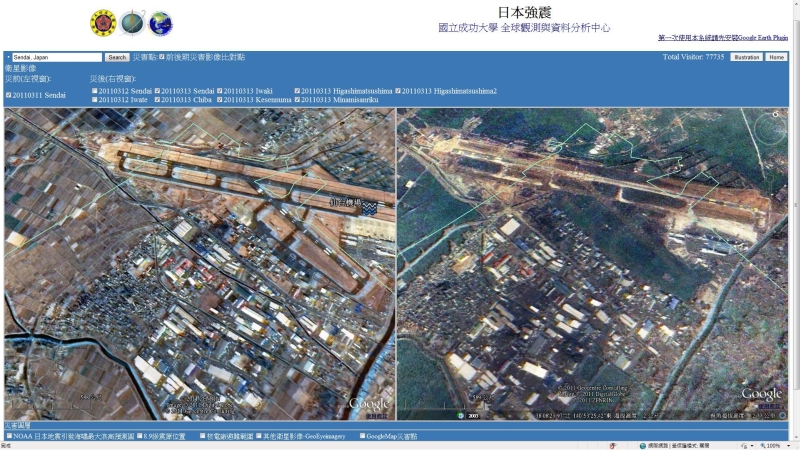Viewport: 800px width, 450px height.
Task: Click the 仙台機場 airport label on the map
Action: click(345, 203)
